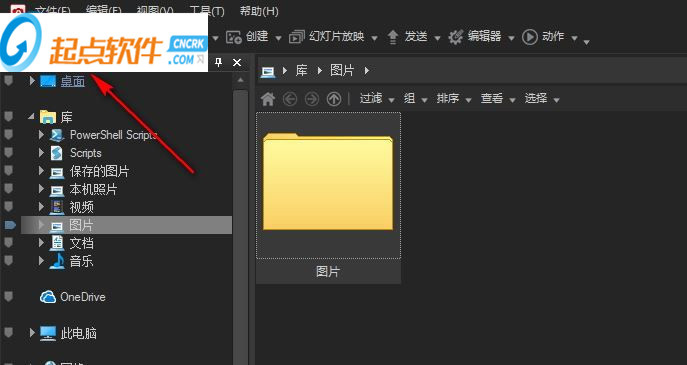Toggle Easy-Select marker for OneDrive
687x365 pixels.
[x=8, y=297]
